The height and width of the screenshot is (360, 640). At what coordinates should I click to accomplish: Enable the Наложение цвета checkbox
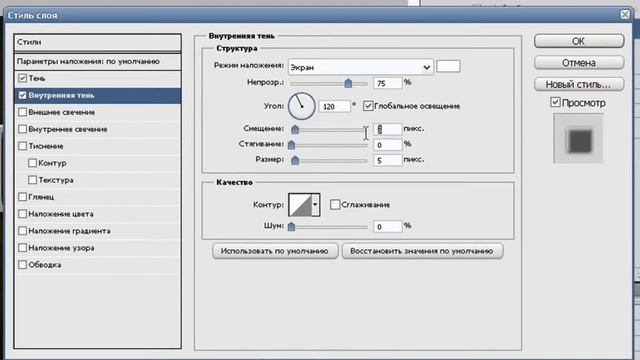pyautogui.click(x=22, y=213)
